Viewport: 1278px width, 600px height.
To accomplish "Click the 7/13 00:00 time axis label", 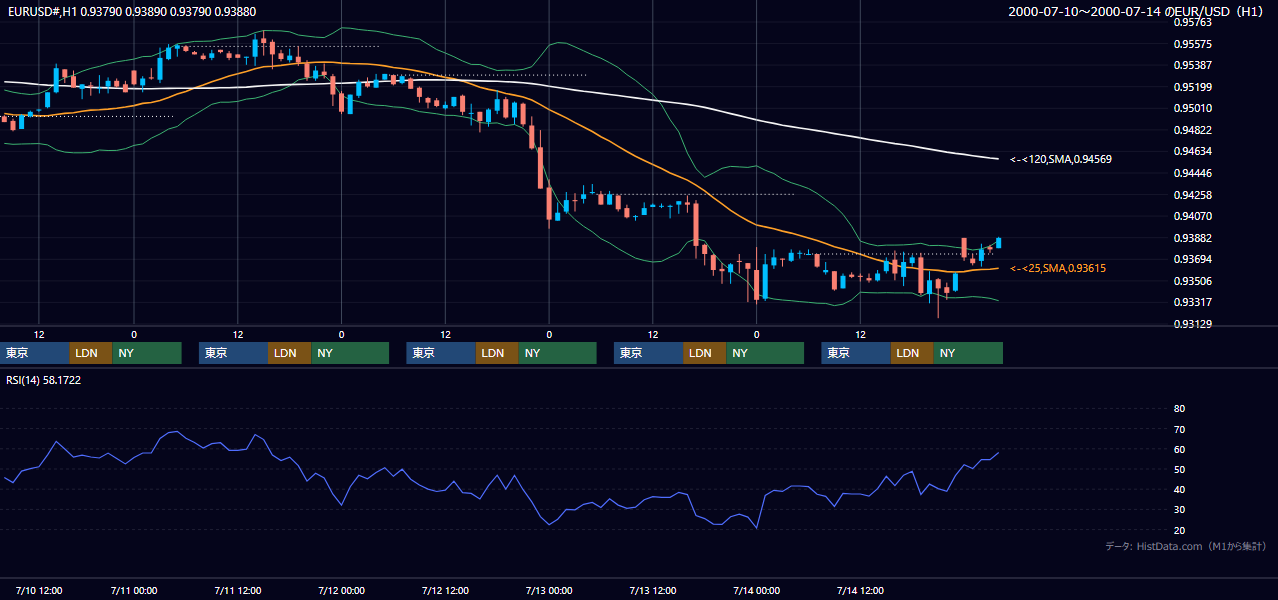I will tap(549, 590).
